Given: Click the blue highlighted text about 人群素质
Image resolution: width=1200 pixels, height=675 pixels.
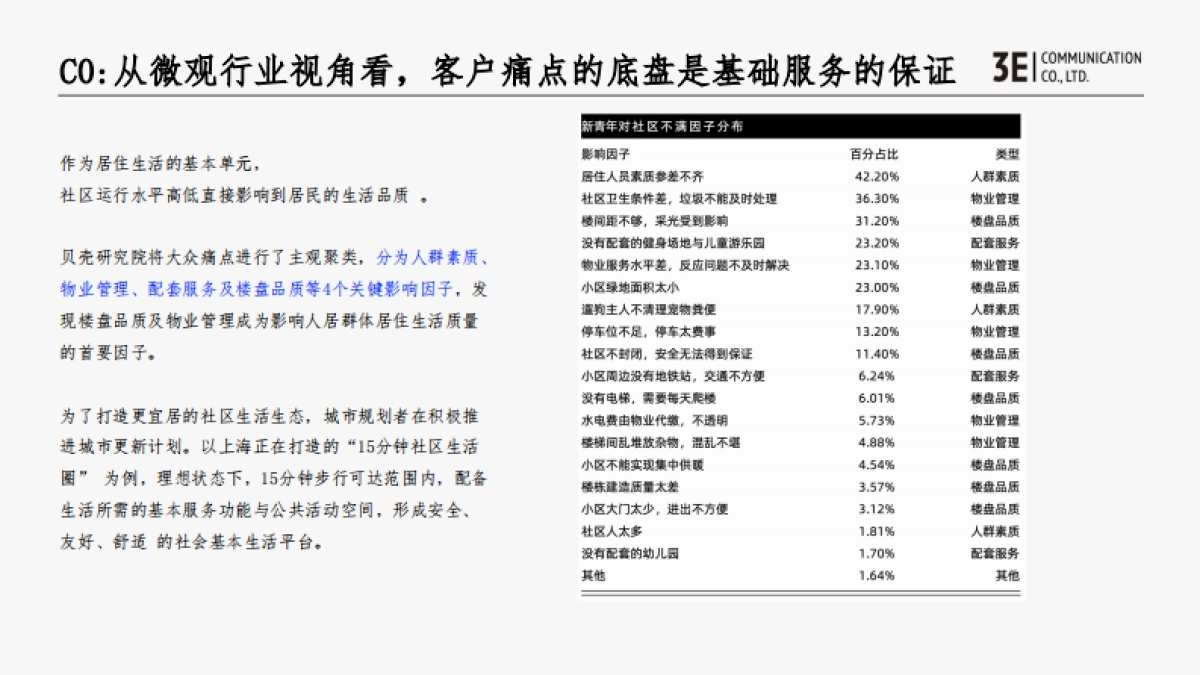Looking at the screenshot, I should pos(432,258).
